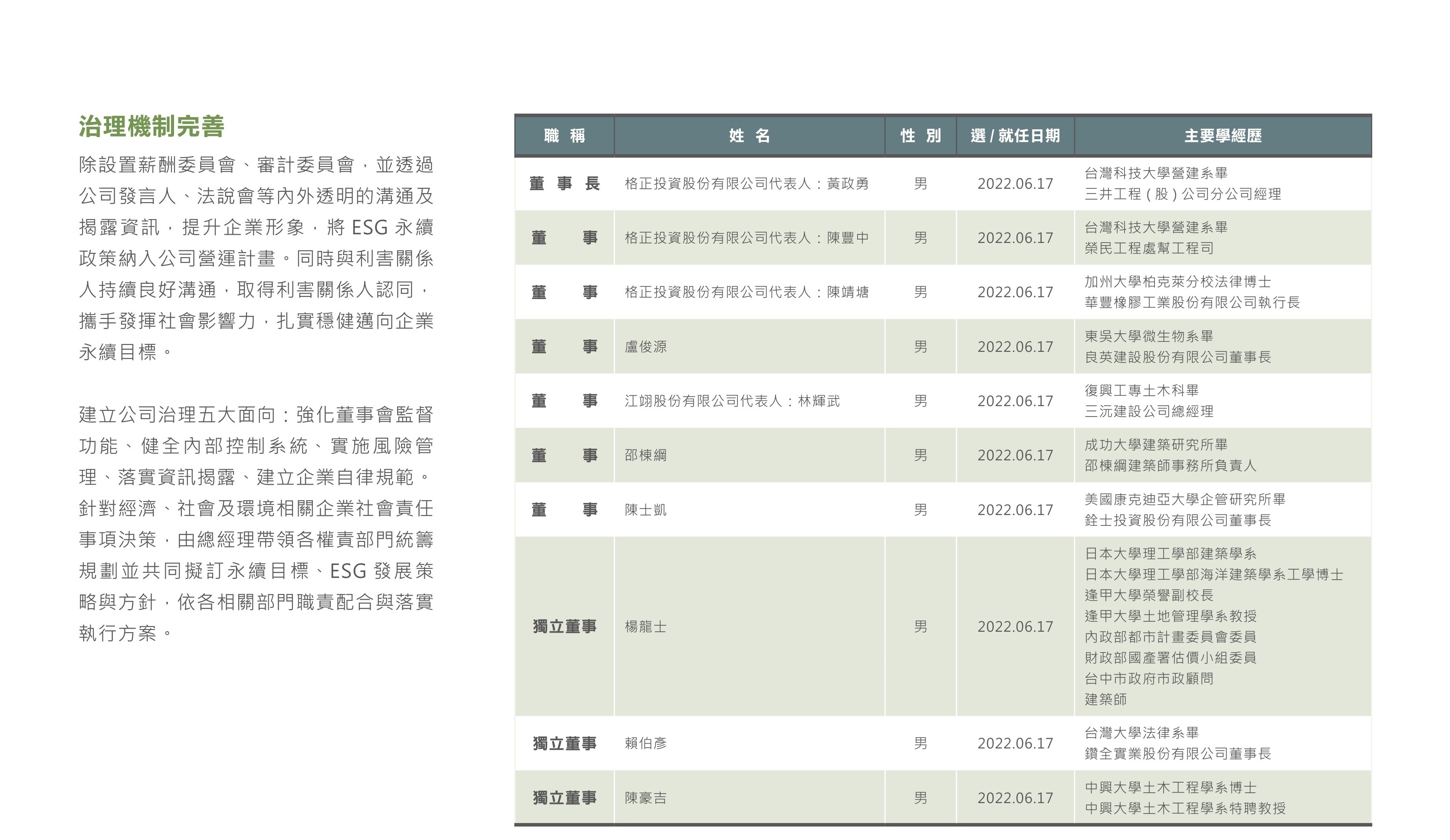
Task: Select the 陳豪吉 name cell
Action: (x=646, y=798)
